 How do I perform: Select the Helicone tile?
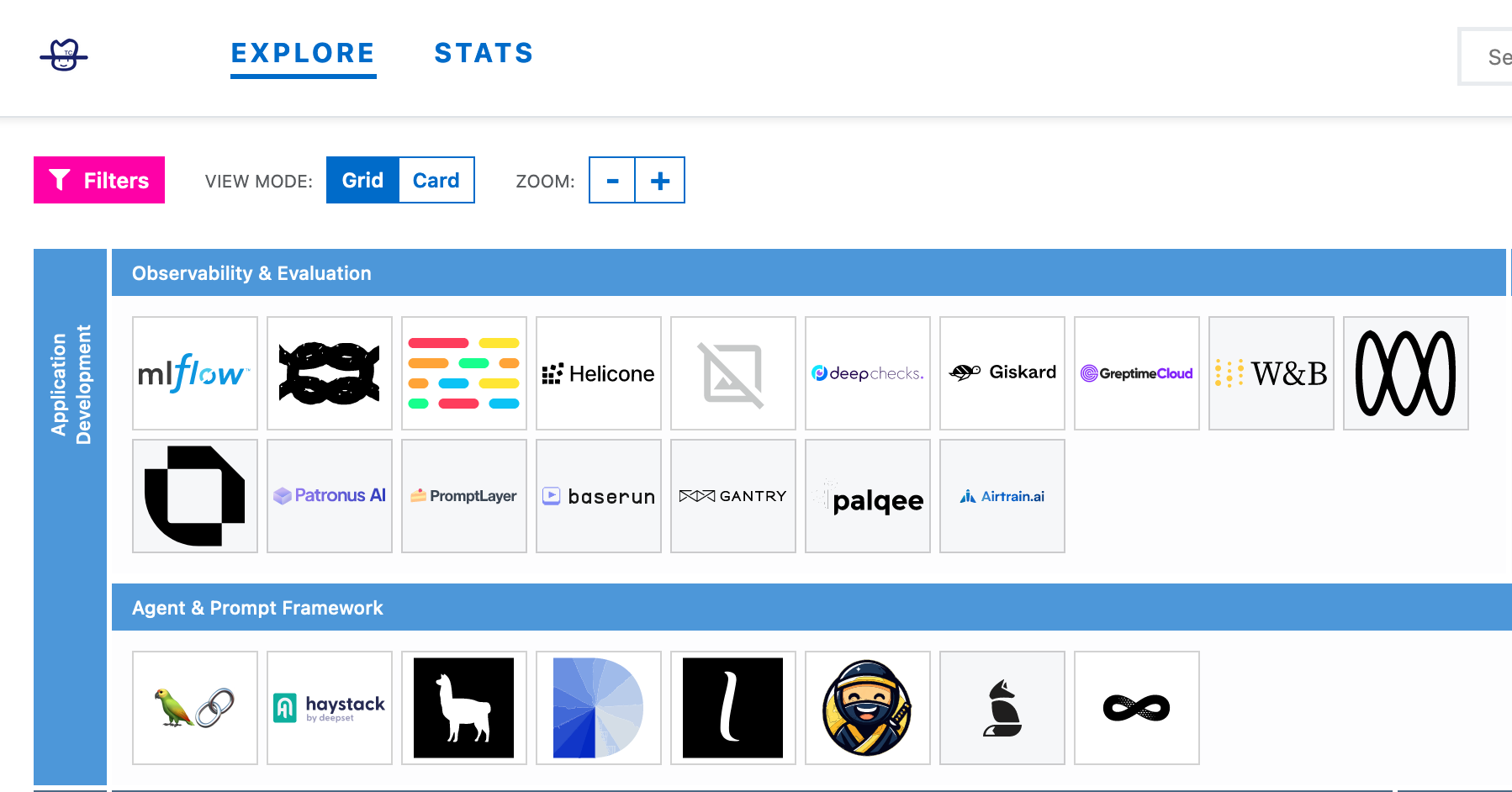[x=599, y=373]
